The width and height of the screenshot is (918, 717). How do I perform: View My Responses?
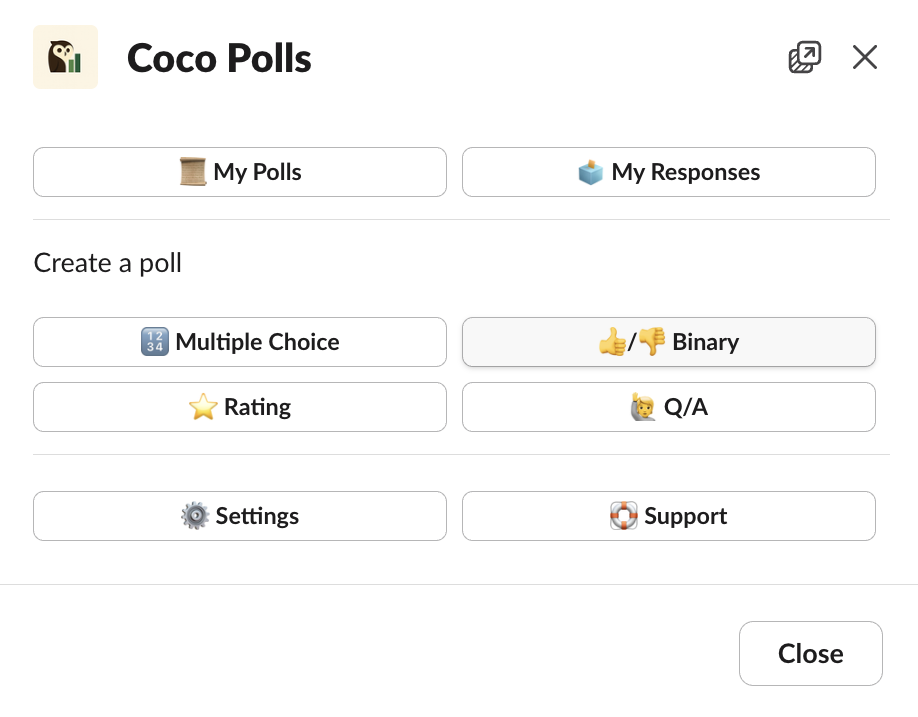pos(668,171)
